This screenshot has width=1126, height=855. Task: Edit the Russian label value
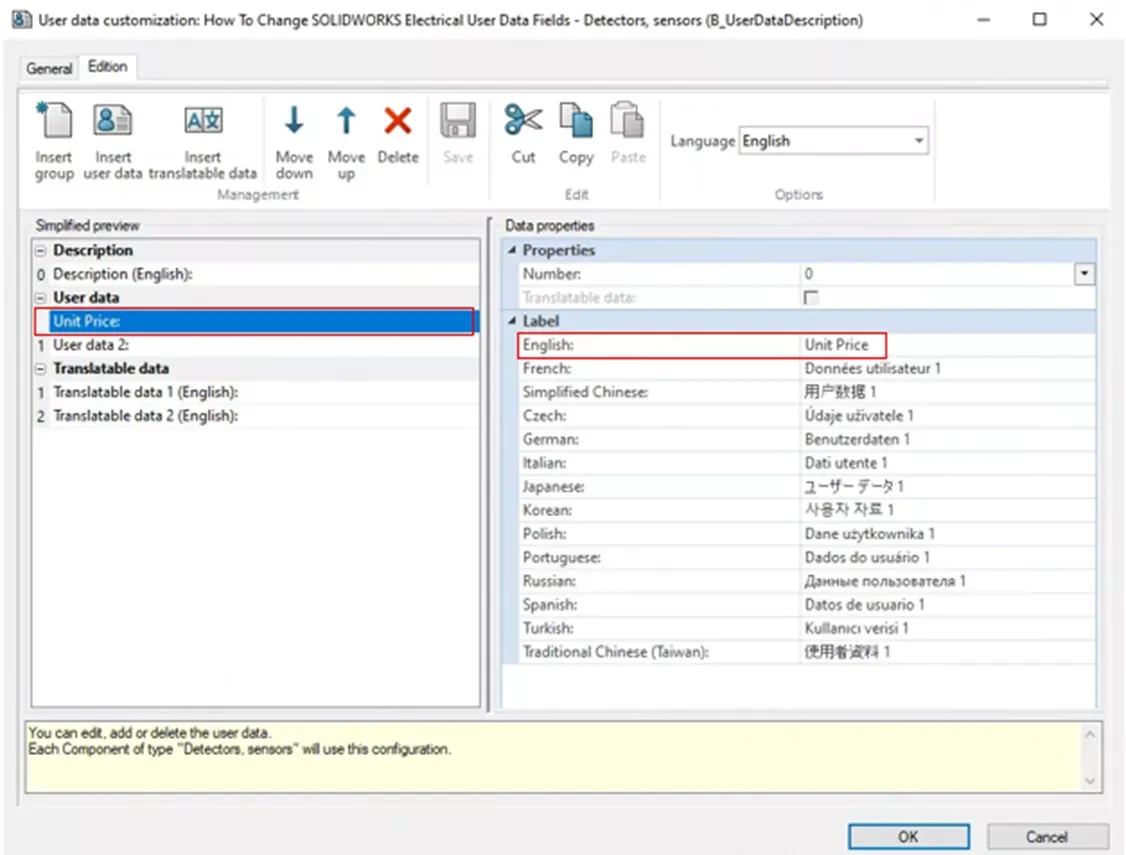(x=946, y=581)
